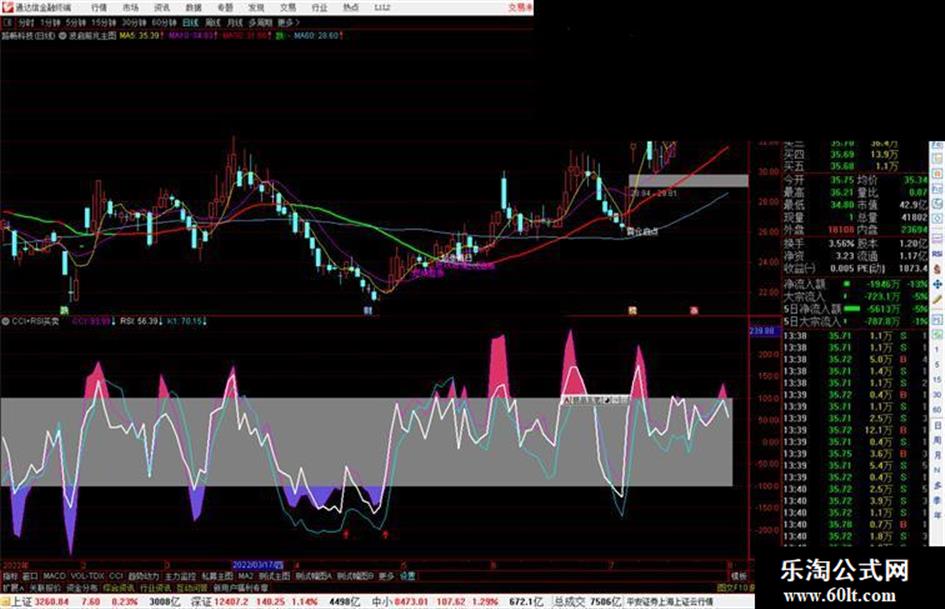Select the 多周期 multi-period tab
Viewport: 945px width, 609px height.
pyautogui.click(x=260, y=22)
